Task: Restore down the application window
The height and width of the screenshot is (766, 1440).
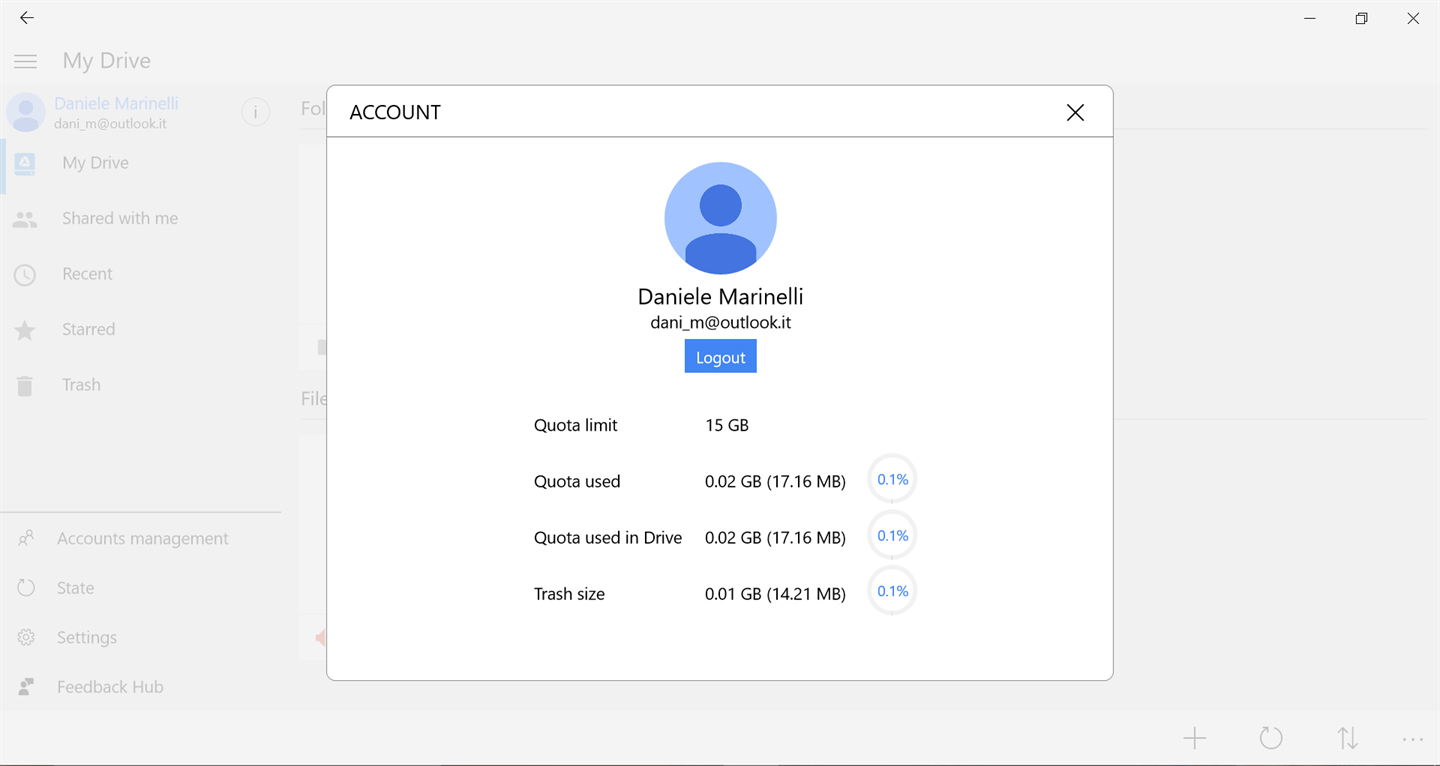Action: point(1361,18)
